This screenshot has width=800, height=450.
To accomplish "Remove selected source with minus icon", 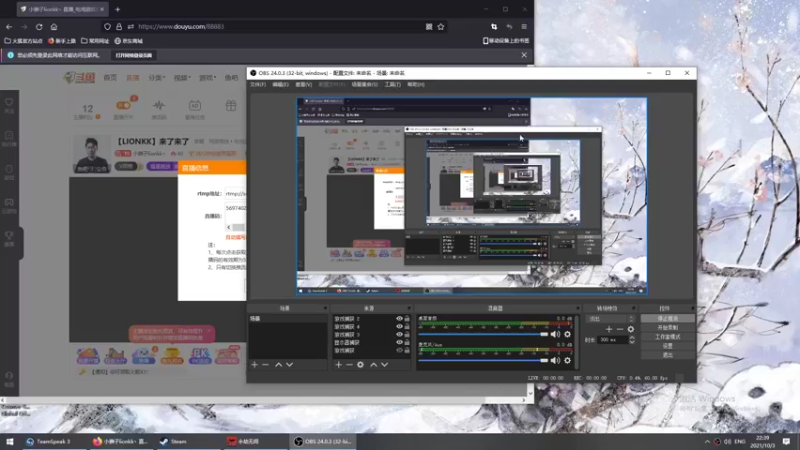I will [349, 365].
